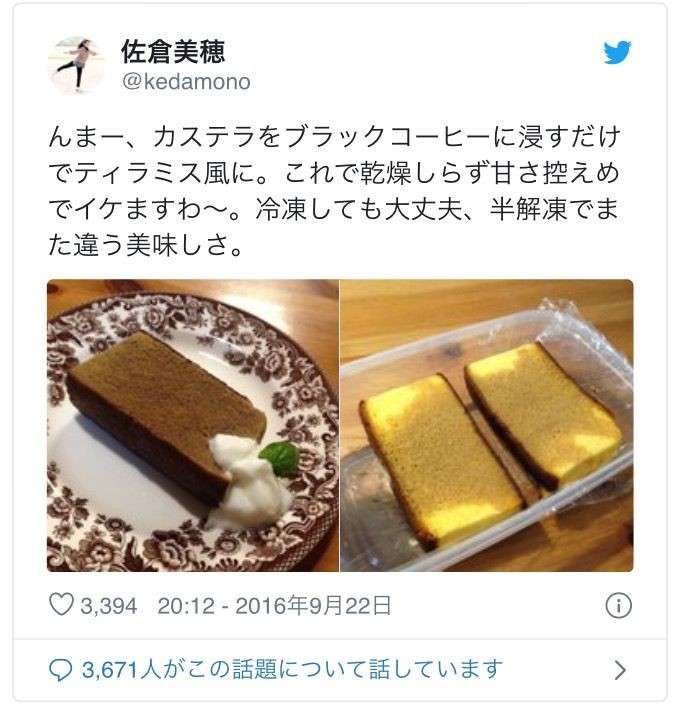Open the 佐倉美穂 display name
679x713 pixels.
(x=173, y=51)
